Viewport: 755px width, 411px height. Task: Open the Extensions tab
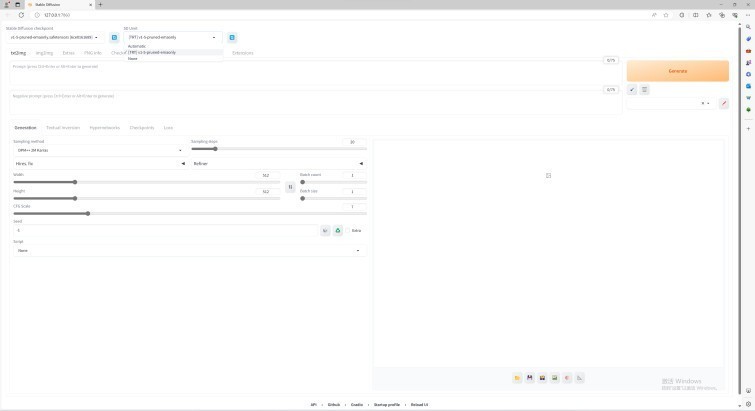(243, 53)
